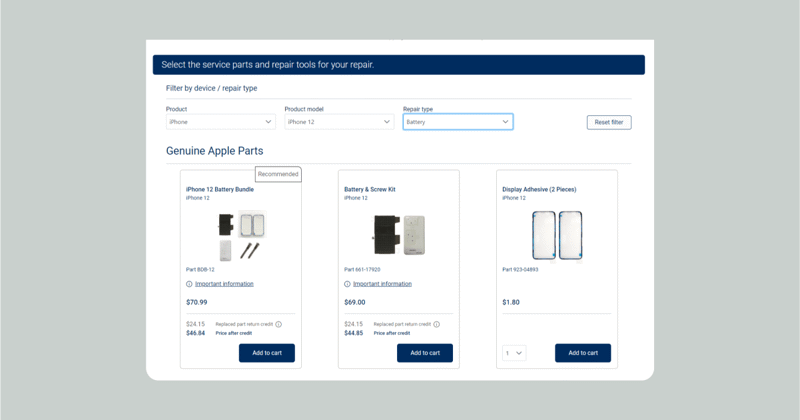The image size is (800, 420).
Task: Click the iPhone 12 Battery Bundle product image
Action: pos(241,236)
